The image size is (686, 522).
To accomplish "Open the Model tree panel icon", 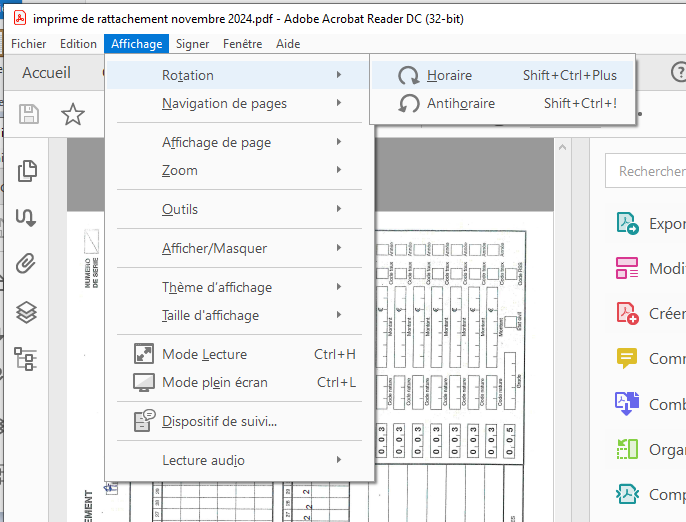I will [26, 359].
